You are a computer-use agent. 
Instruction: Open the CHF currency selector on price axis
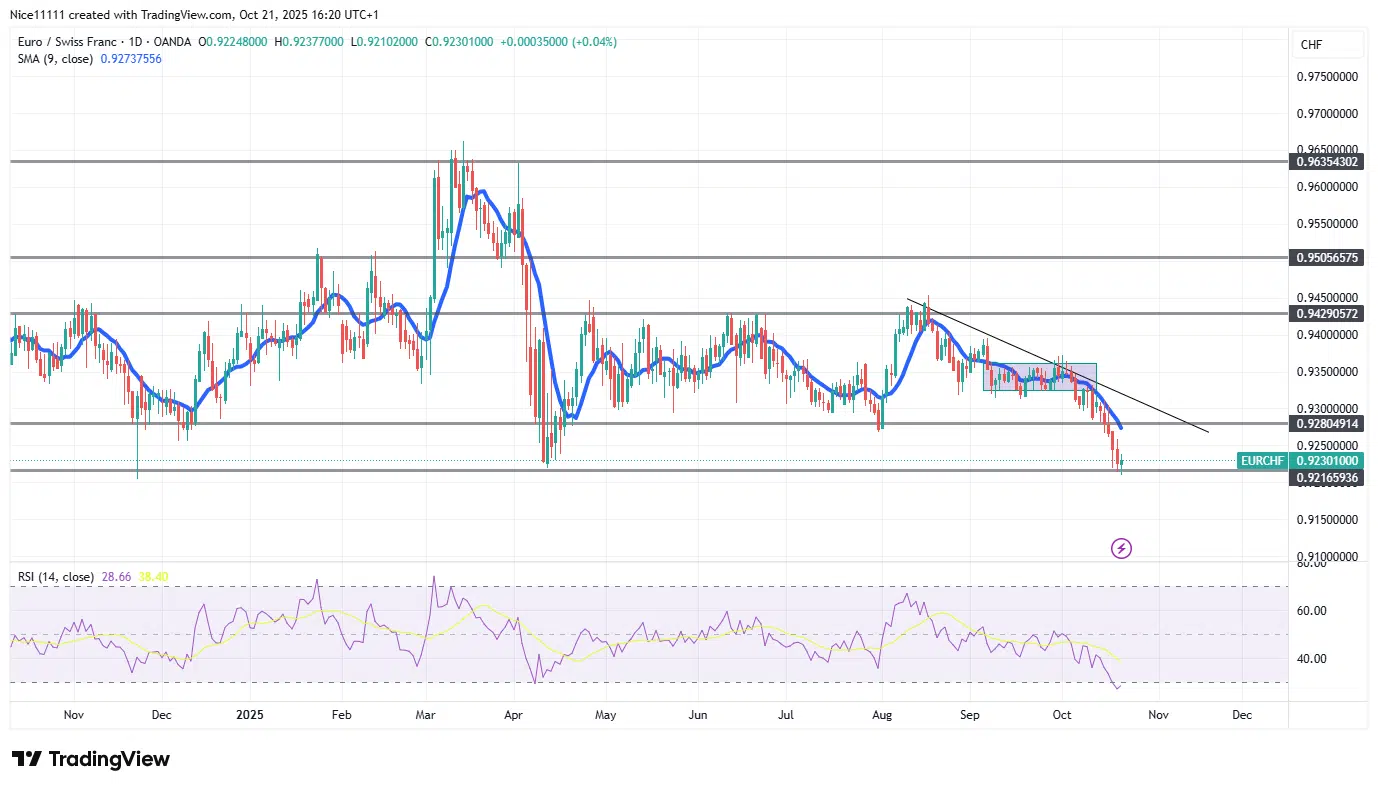[x=1310, y=44]
